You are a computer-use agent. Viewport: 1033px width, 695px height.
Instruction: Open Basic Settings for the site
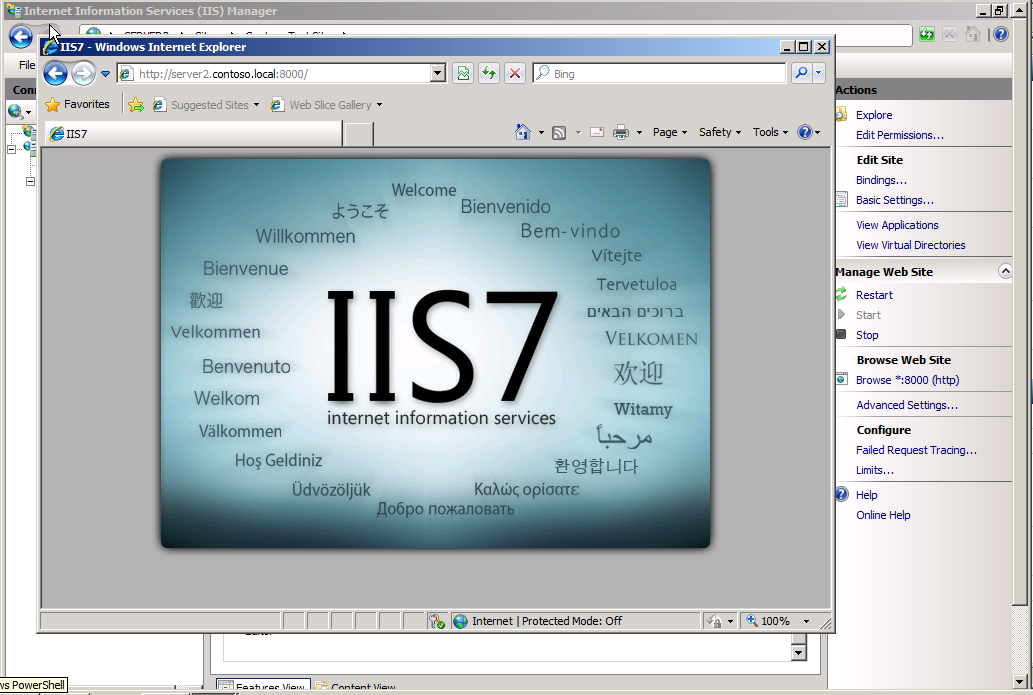(x=895, y=200)
